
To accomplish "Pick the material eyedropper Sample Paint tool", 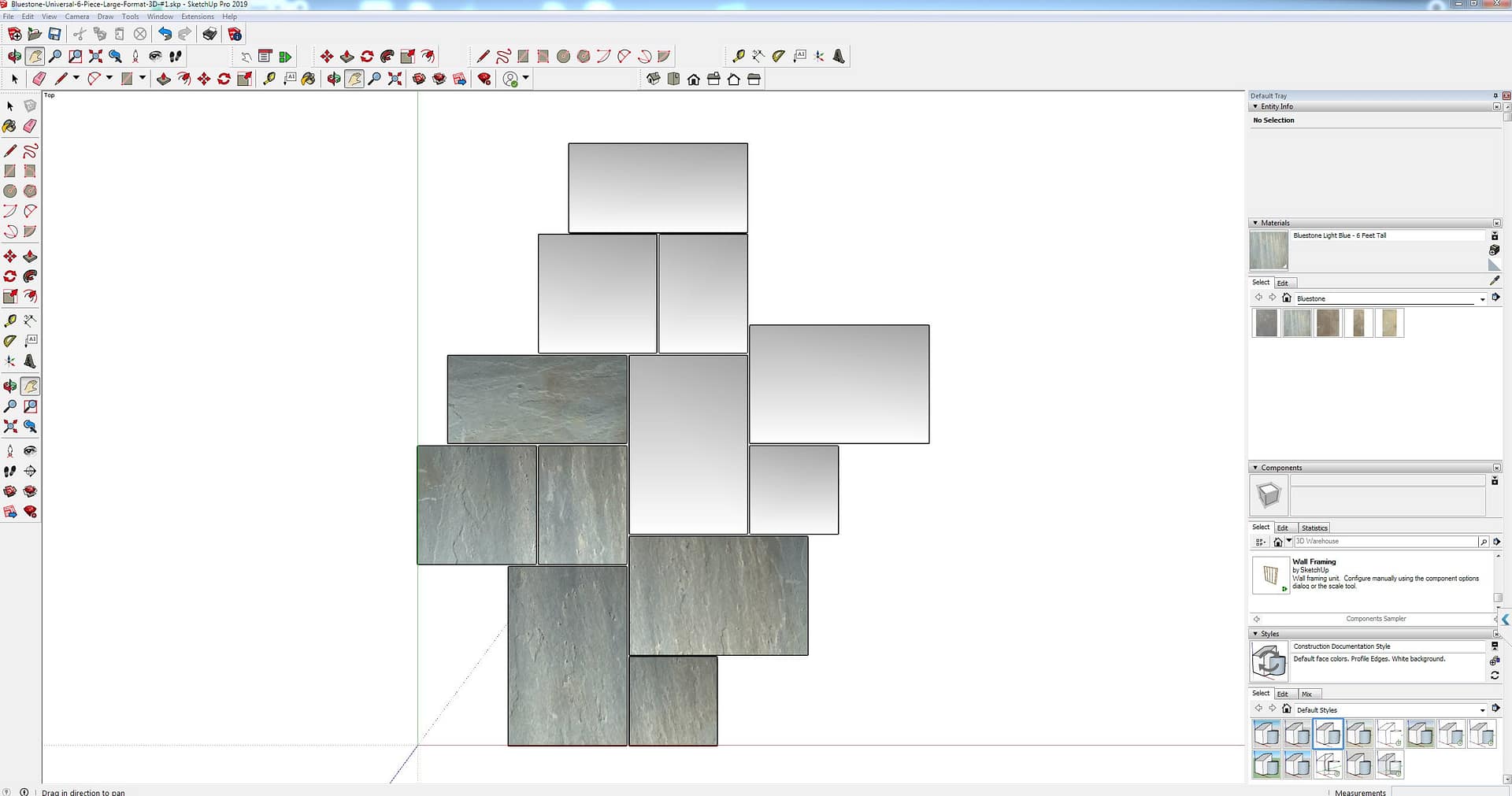I will tap(1494, 280).
